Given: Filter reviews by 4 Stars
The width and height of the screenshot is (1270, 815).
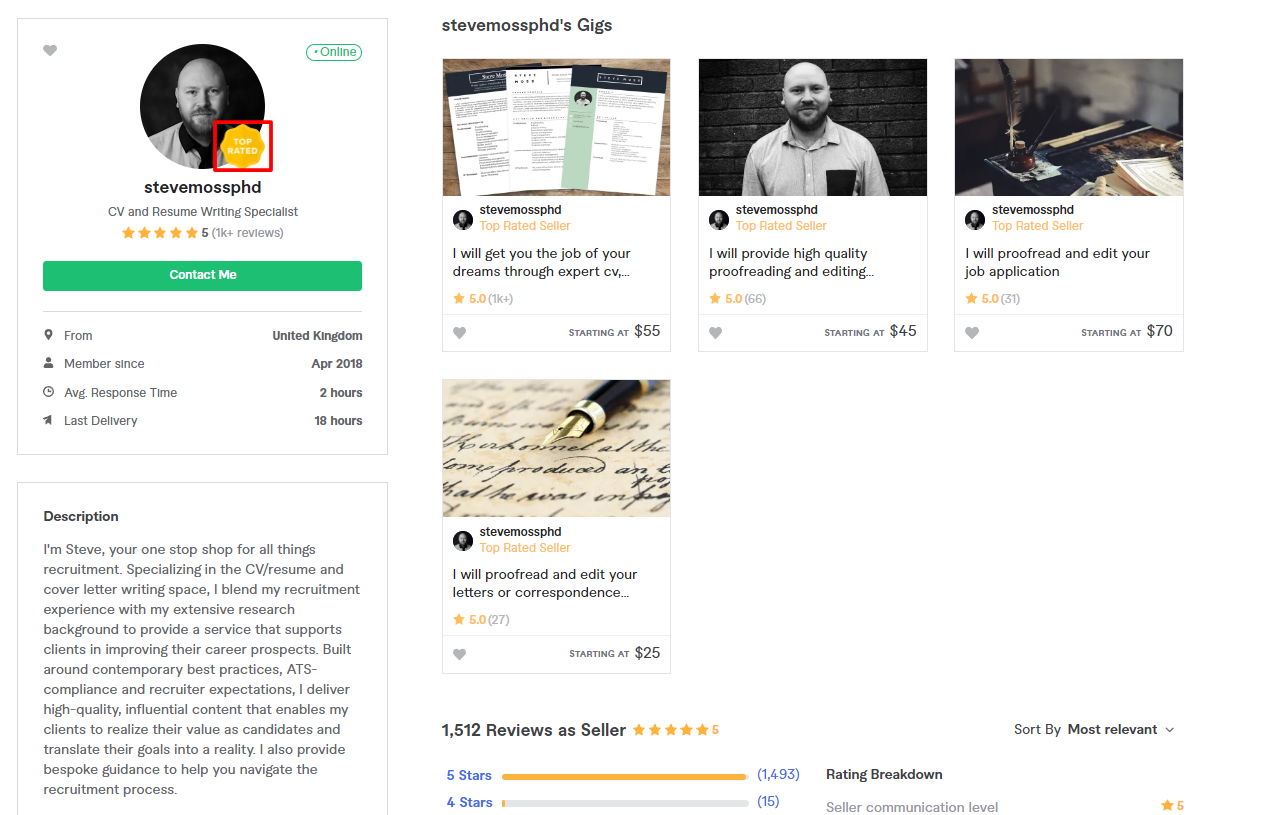Looking at the screenshot, I should click(470, 803).
